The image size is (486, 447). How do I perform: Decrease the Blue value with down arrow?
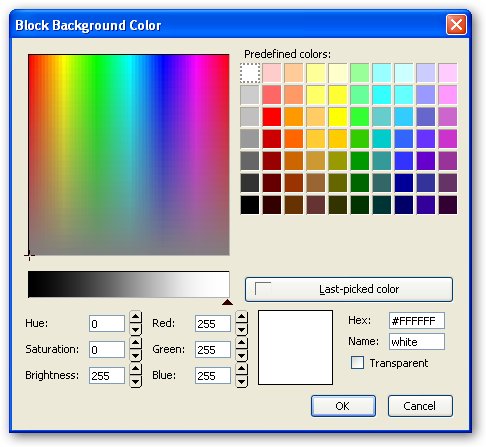[241, 382]
